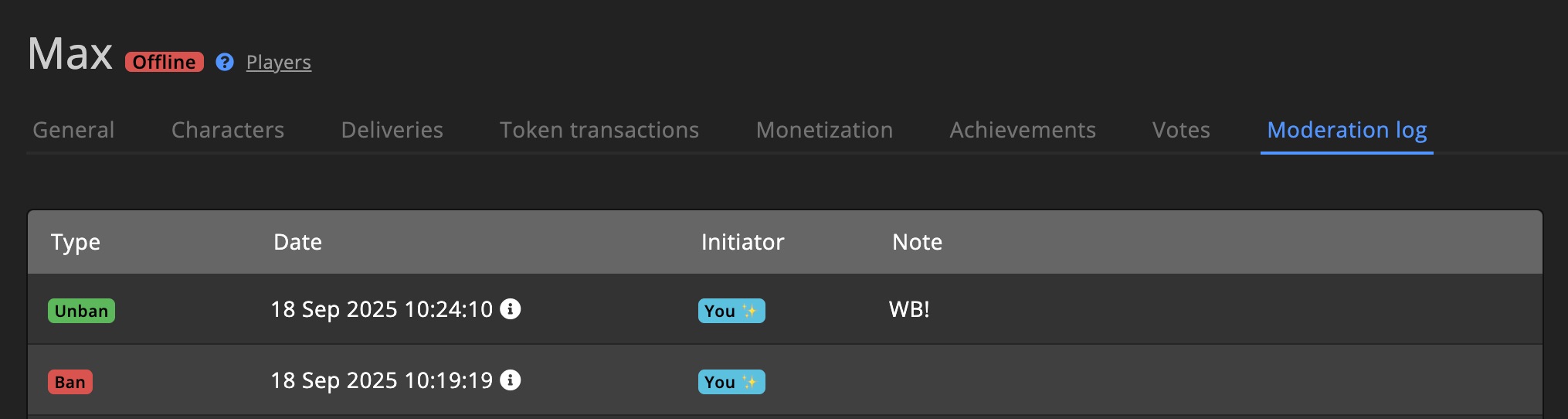Click info icon beside 10:19:19 date

click(x=511, y=380)
